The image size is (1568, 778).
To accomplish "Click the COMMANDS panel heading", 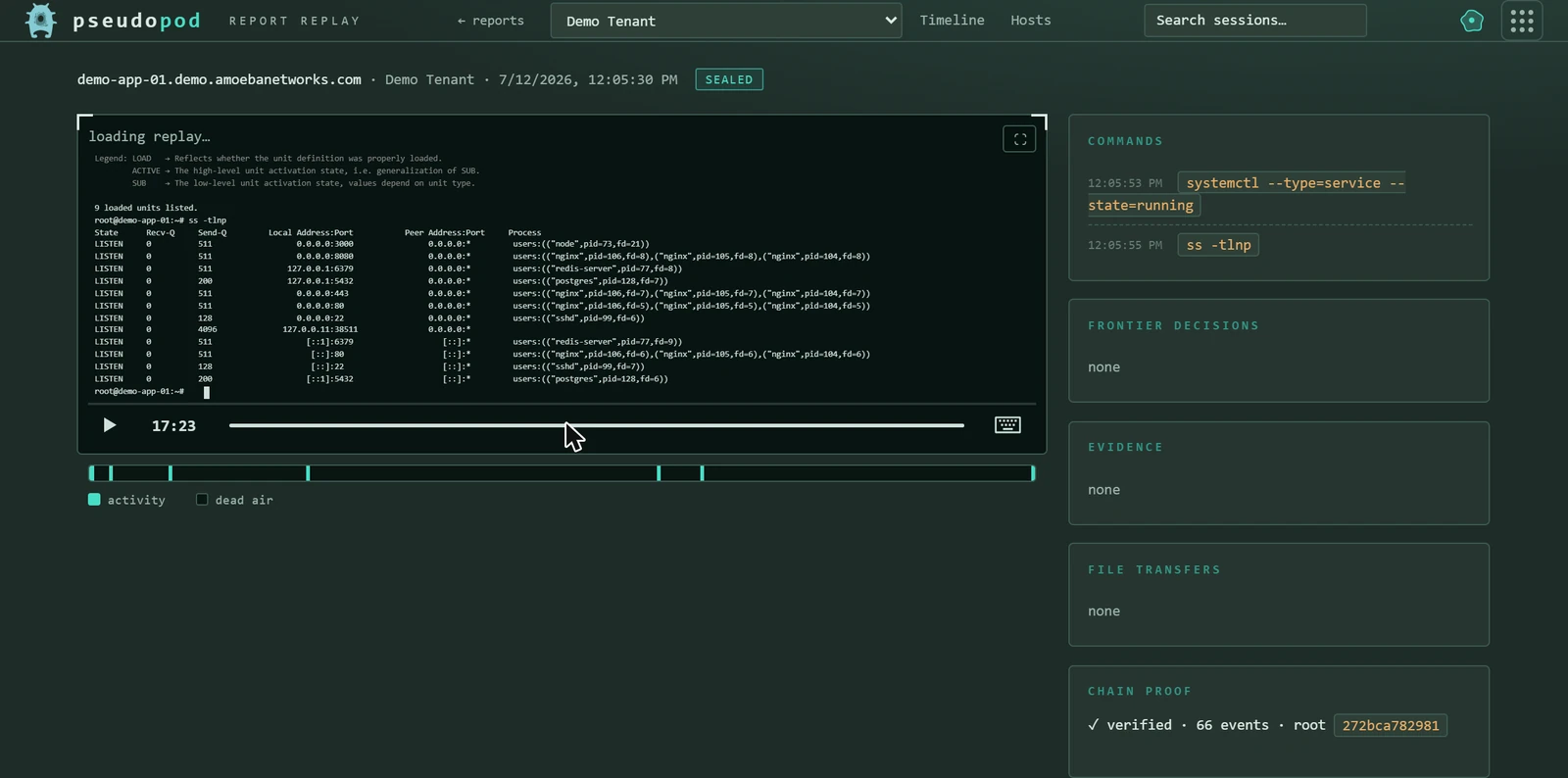I will (1125, 141).
